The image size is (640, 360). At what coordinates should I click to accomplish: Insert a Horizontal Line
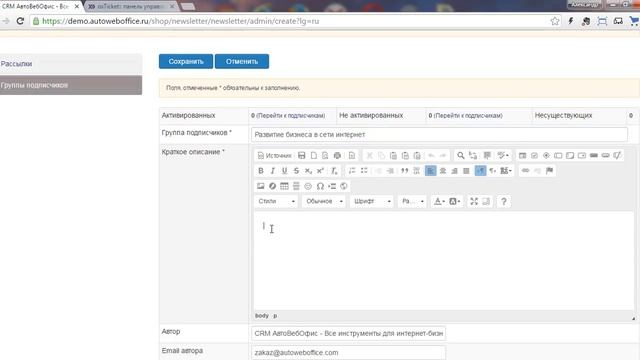pos(296,186)
